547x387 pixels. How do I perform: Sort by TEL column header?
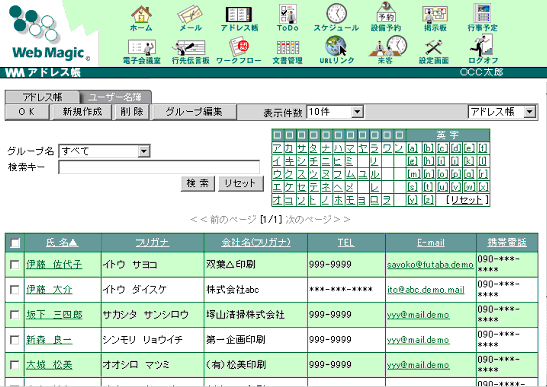coord(346,243)
